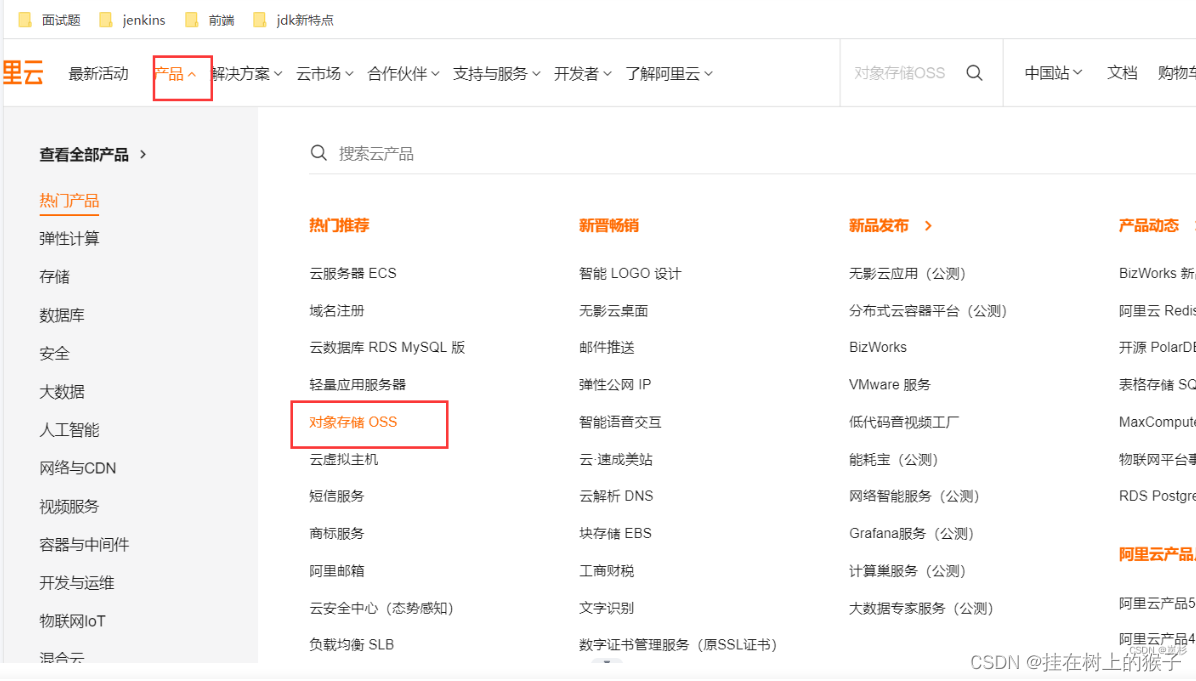The image size is (1196, 681).
Task: Open 商标服务 product
Action: 336,534
